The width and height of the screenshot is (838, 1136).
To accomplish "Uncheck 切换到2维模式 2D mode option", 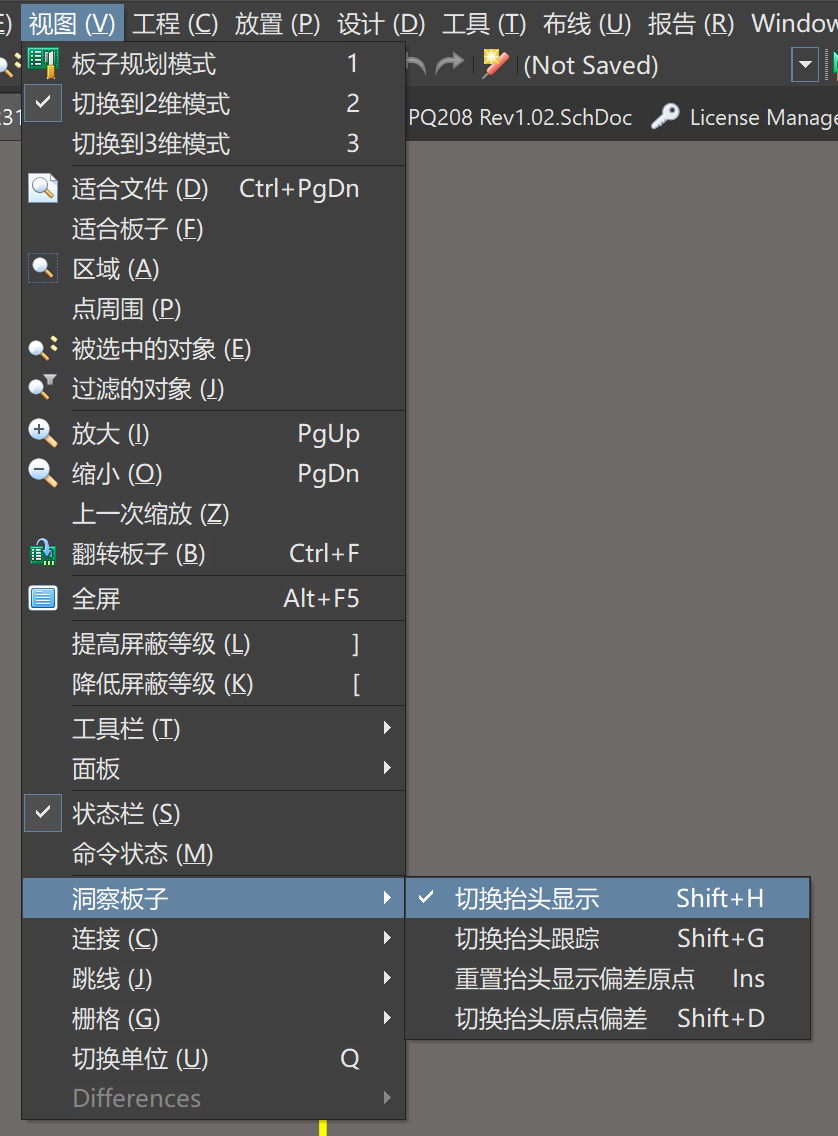I will click(x=150, y=104).
